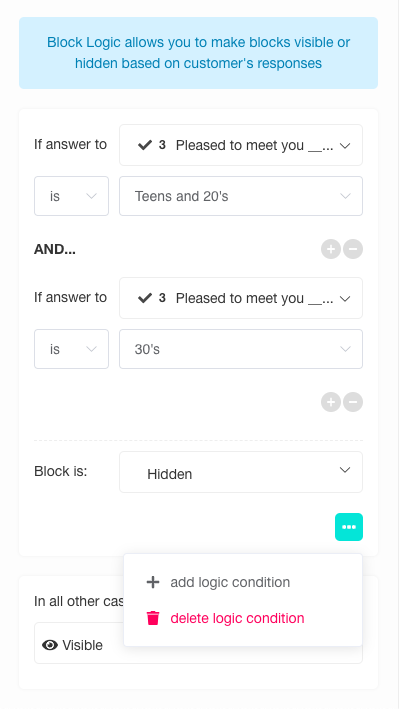
Task: Click the teal three-dots options button
Action: point(349,527)
